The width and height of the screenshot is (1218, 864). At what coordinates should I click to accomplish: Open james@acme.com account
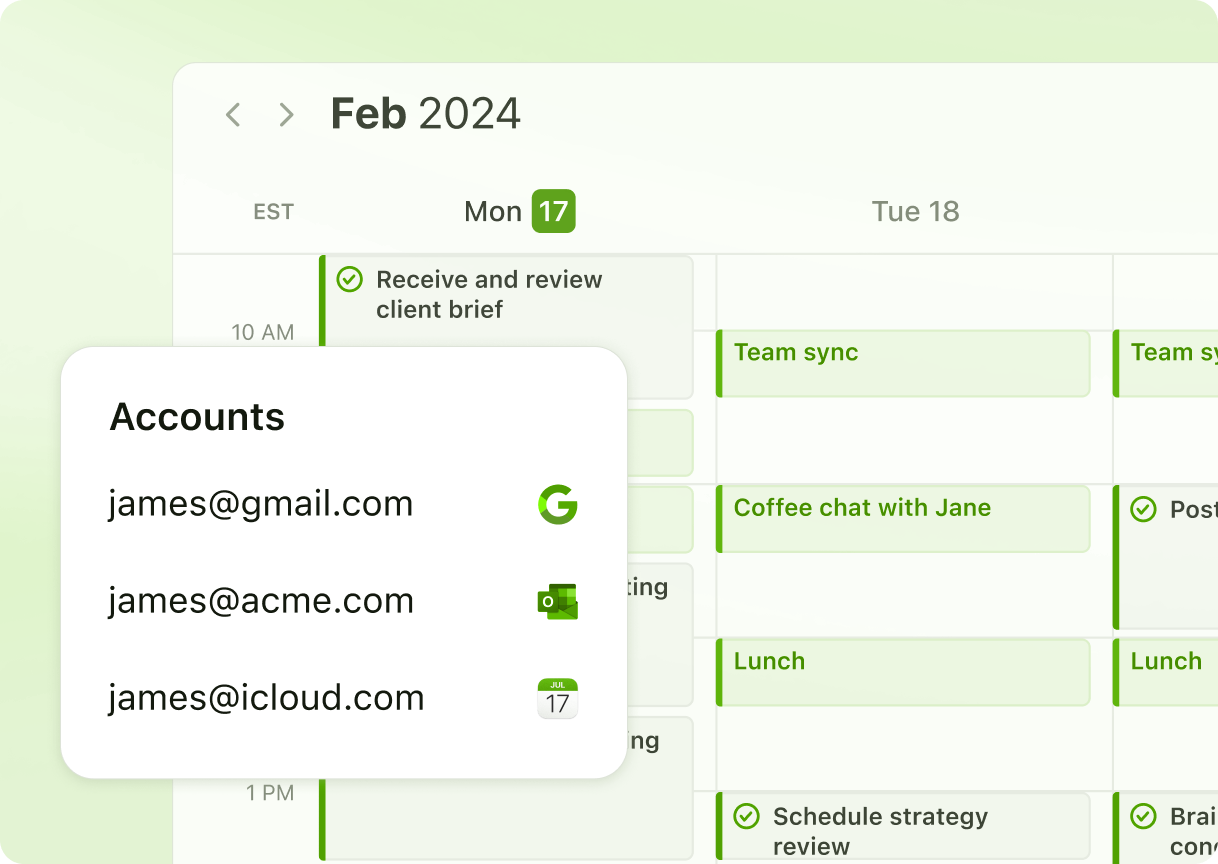pyautogui.click(x=261, y=601)
